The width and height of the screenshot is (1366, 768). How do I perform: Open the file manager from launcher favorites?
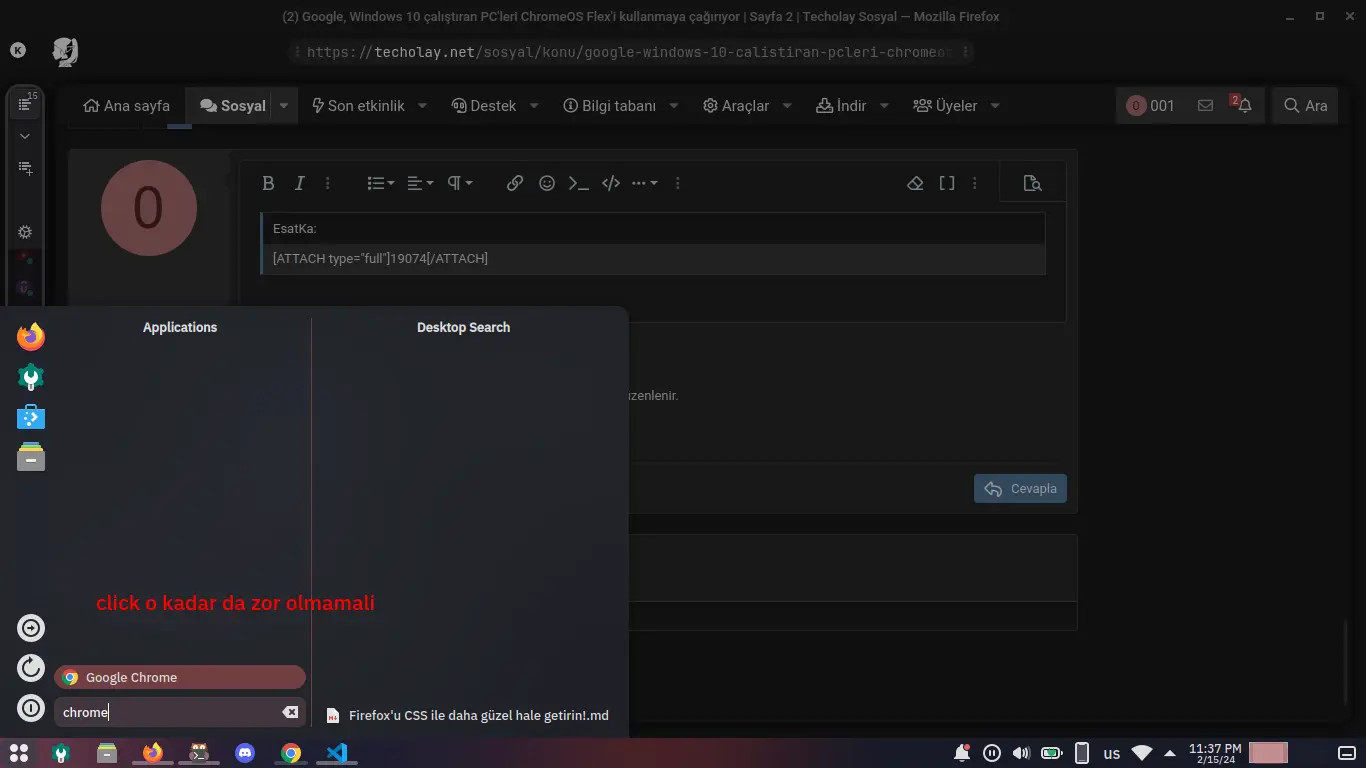click(31, 457)
